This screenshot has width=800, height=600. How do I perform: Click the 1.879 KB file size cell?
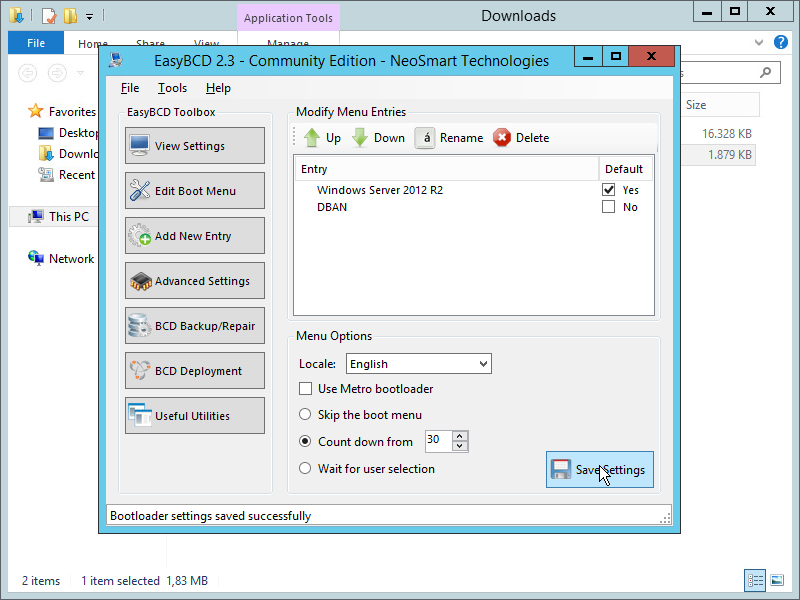pos(730,155)
